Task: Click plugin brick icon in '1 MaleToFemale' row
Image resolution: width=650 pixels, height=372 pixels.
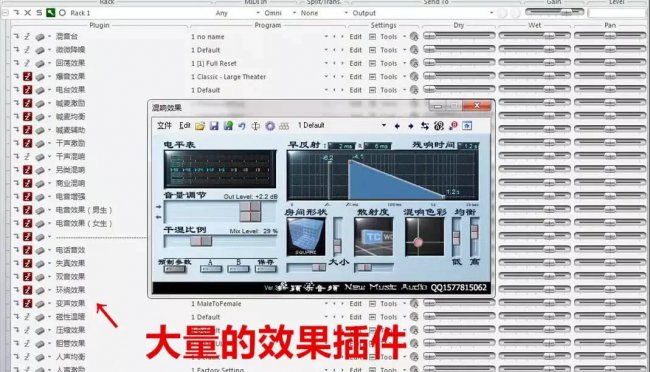Action: click(x=40, y=304)
